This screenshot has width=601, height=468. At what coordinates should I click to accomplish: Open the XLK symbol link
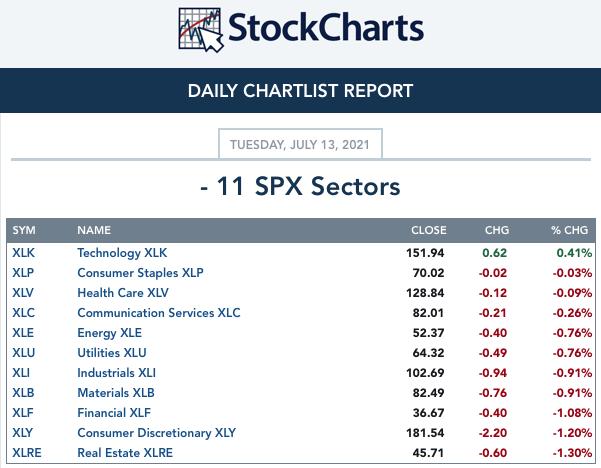pos(23,253)
